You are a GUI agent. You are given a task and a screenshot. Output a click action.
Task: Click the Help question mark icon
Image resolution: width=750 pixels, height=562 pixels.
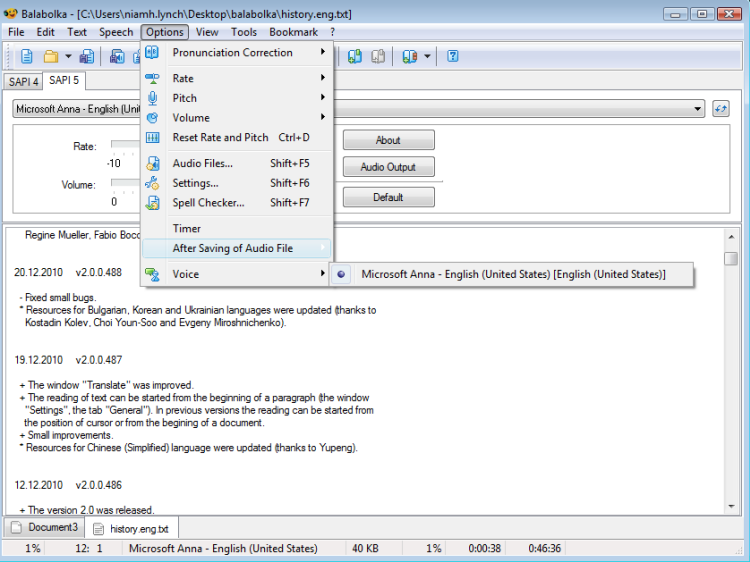pyautogui.click(x=452, y=56)
